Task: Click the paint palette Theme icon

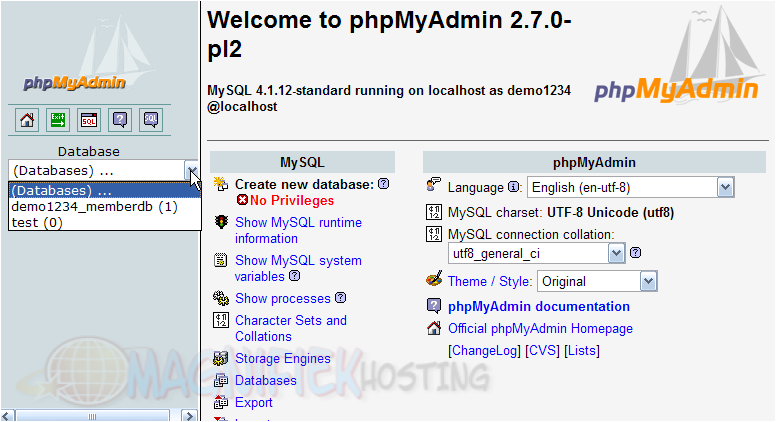Action: pos(434,279)
